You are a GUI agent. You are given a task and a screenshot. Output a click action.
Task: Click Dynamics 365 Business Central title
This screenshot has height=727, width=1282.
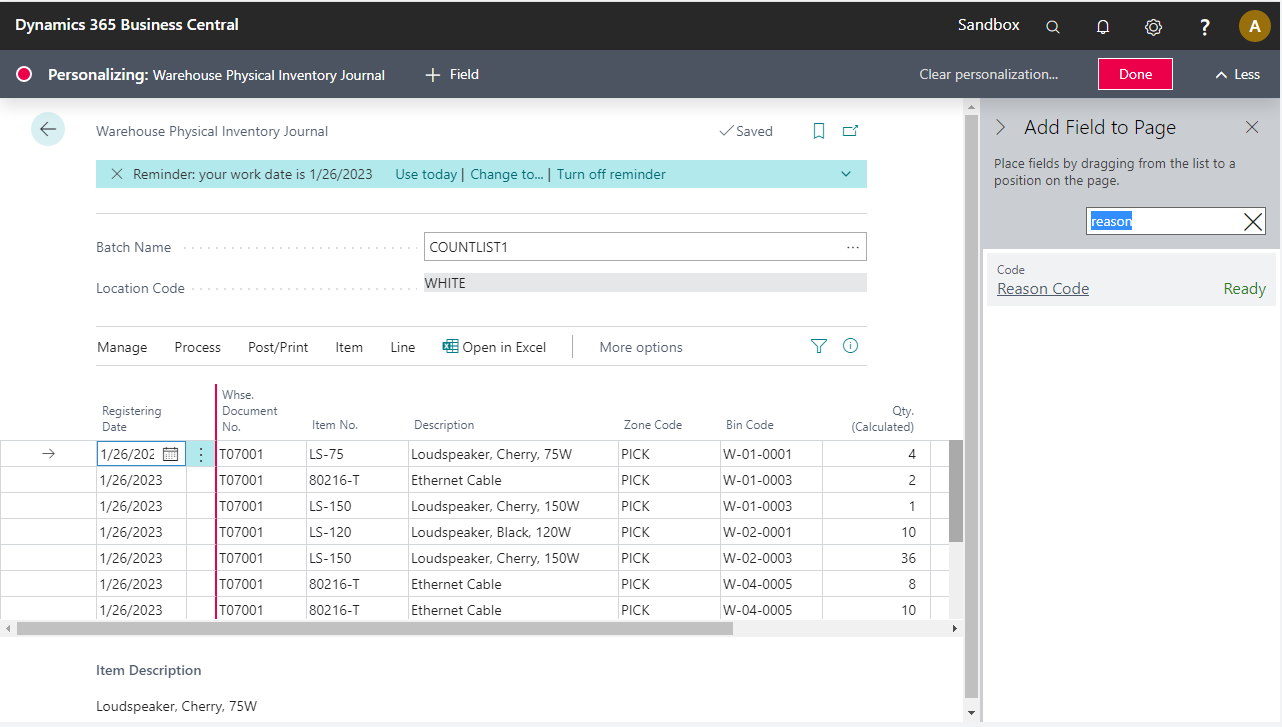[127, 25]
